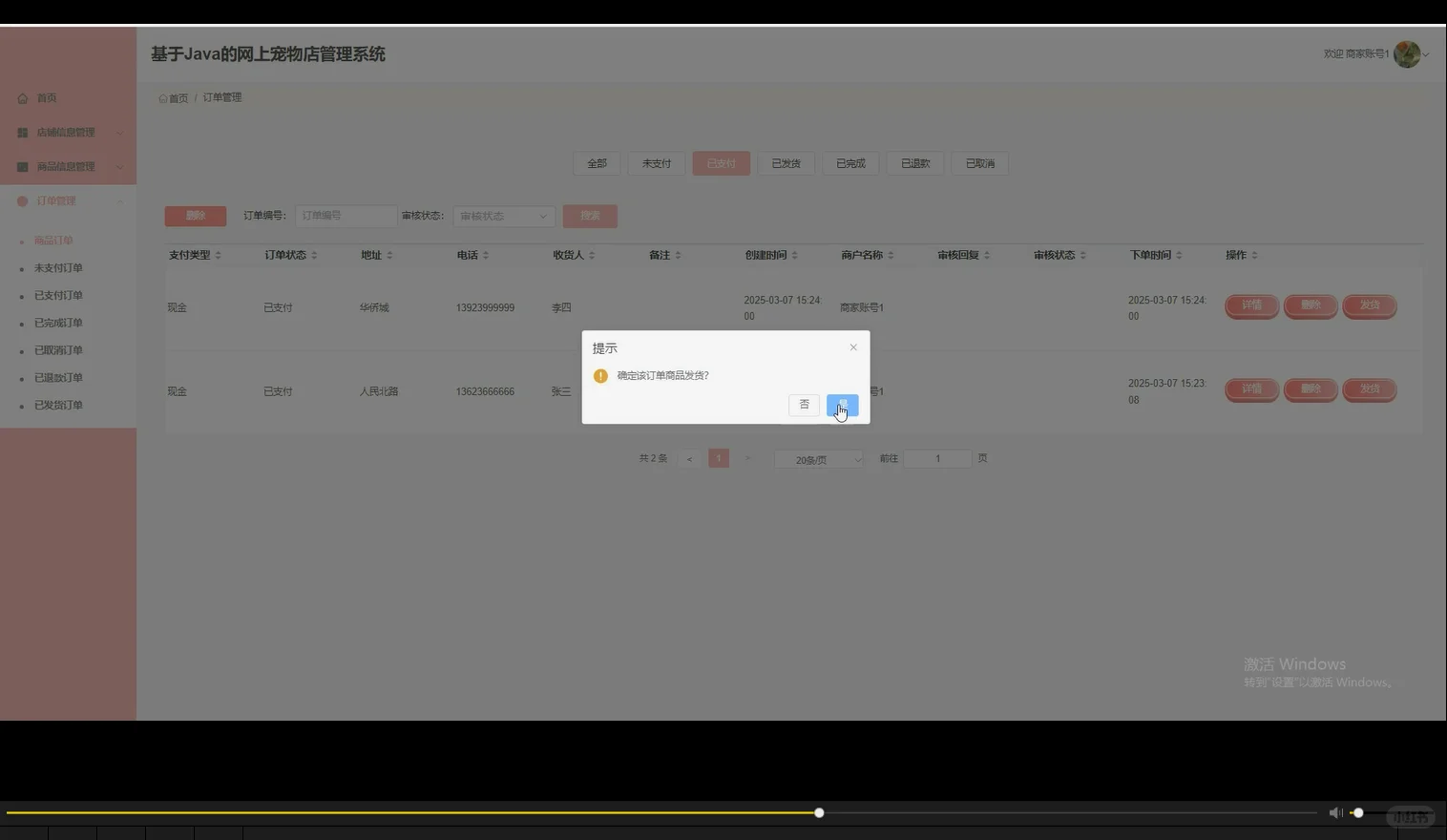This screenshot has width=1447, height=840.
Task: Click the 商品信息管理 sidebar icon
Action: click(23, 167)
